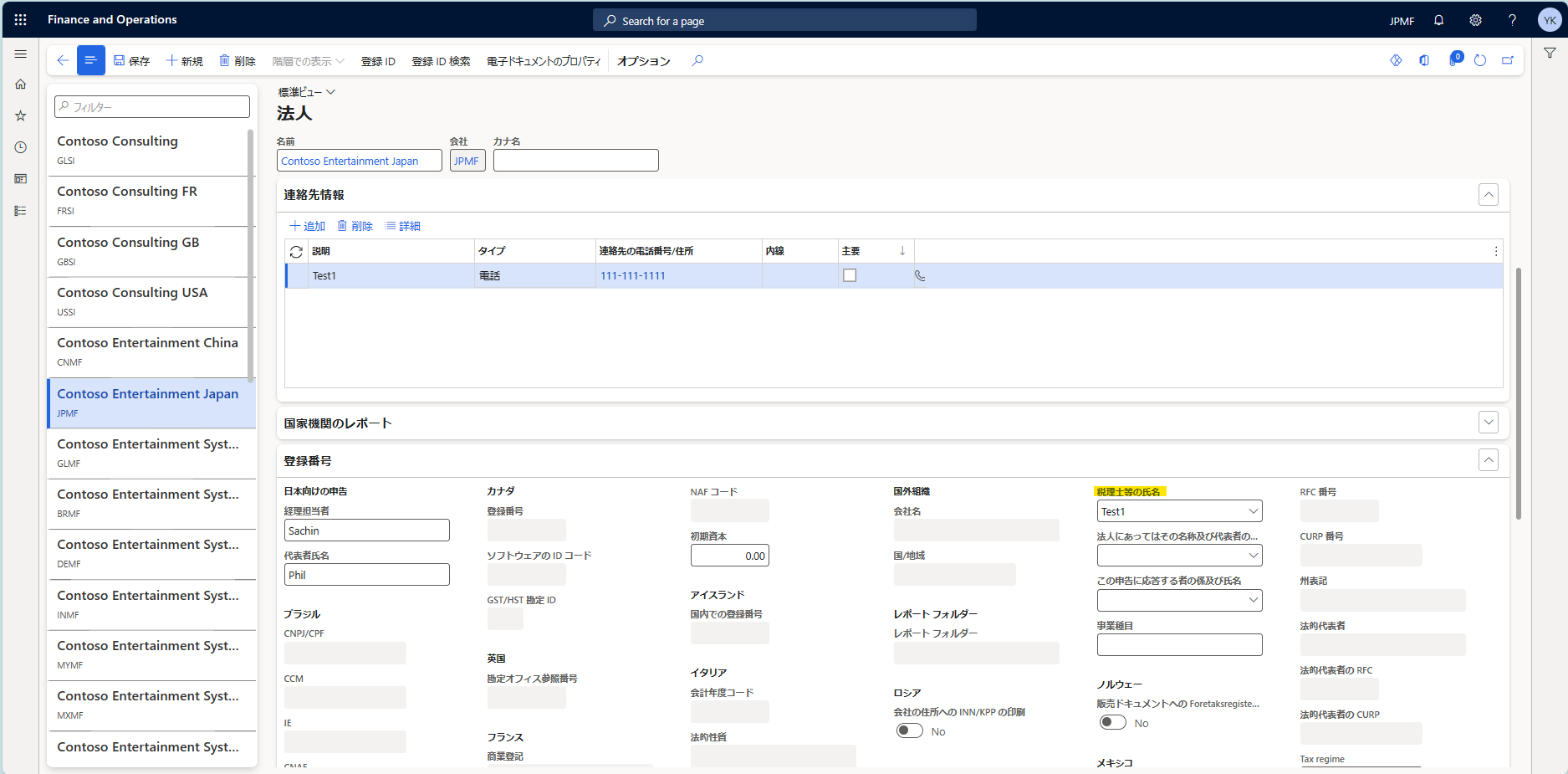Open attachments icon with 0 badge
The width and height of the screenshot is (1568, 774).
point(1454,59)
